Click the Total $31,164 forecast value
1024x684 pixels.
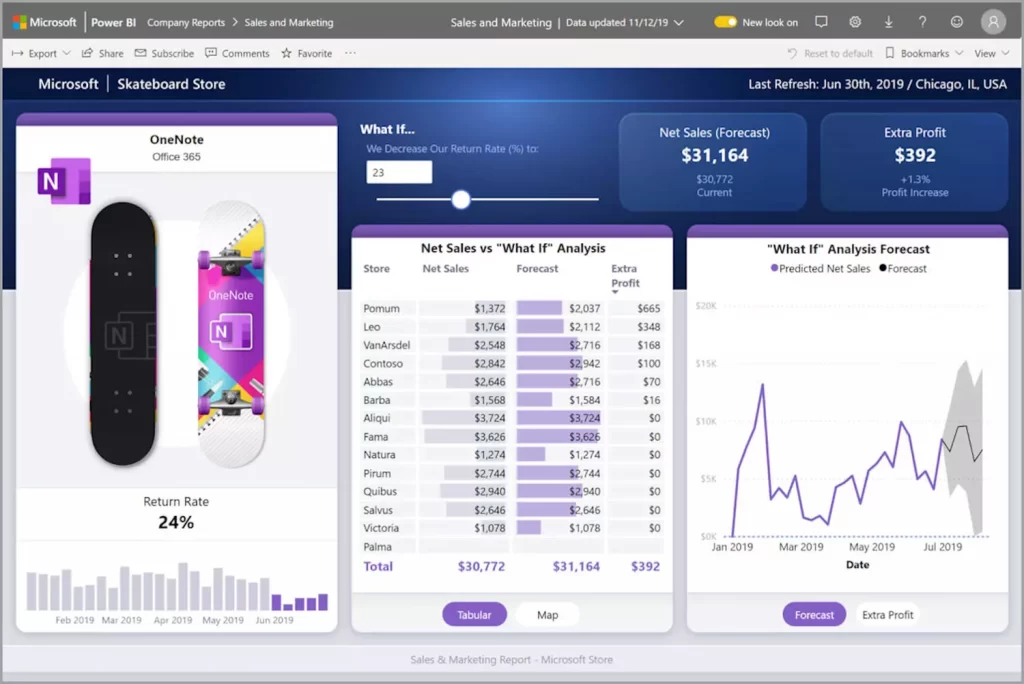576,566
